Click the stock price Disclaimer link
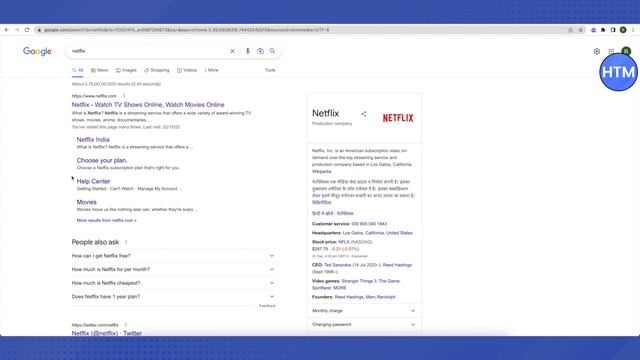Image resolution: width=640 pixels, height=360 pixels. click(x=359, y=256)
